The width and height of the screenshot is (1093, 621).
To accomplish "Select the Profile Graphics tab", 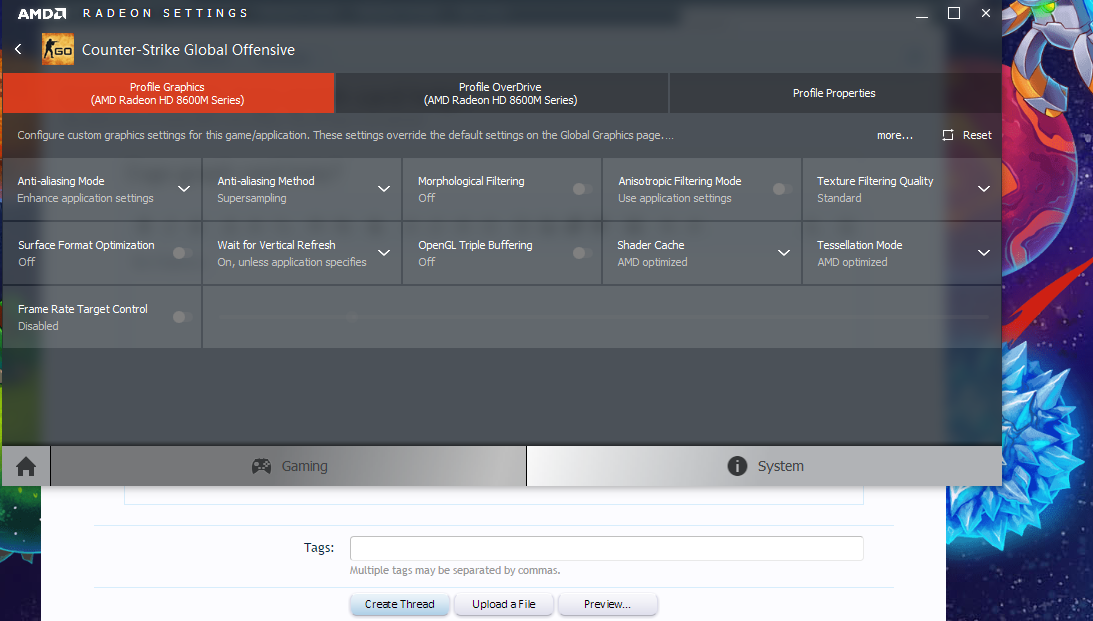I will [x=168, y=93].
